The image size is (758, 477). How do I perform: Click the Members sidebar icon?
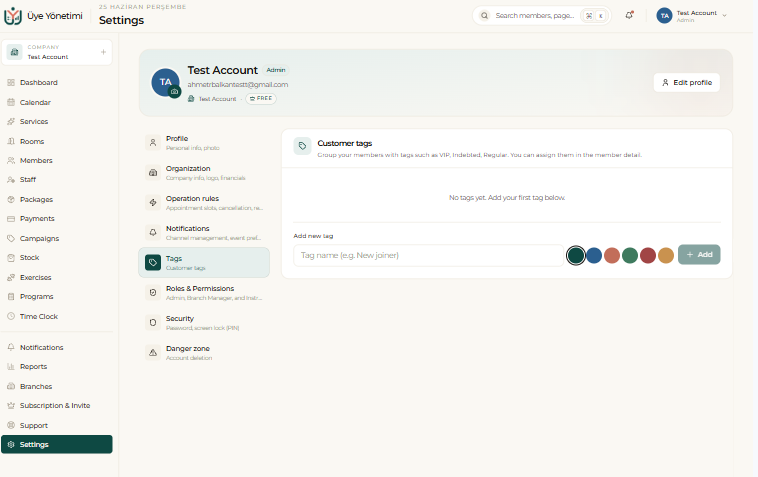click(x=11, y=160)
